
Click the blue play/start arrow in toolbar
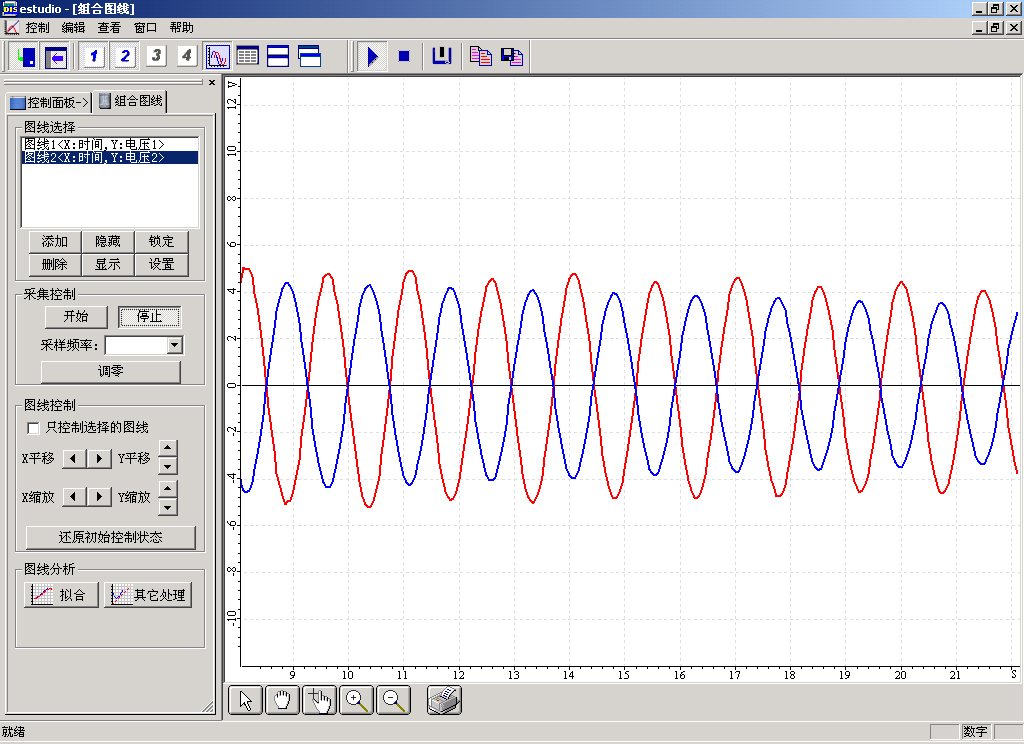[x=372, y=57]
